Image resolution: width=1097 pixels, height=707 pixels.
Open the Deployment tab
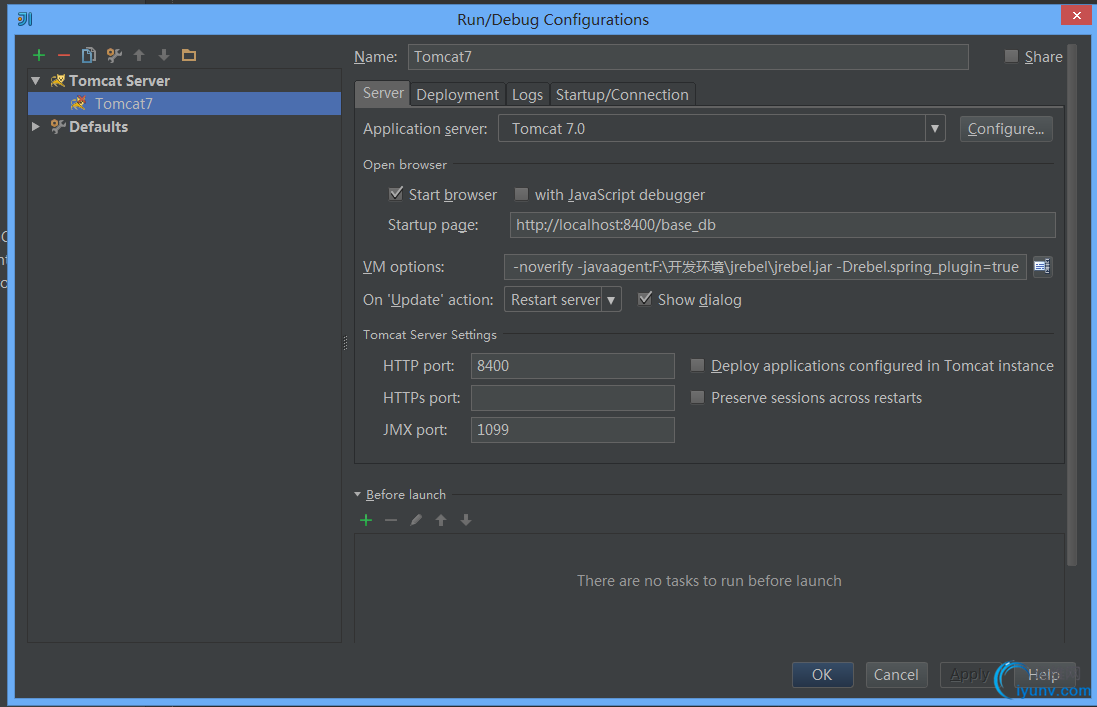[x=458, y=94]
